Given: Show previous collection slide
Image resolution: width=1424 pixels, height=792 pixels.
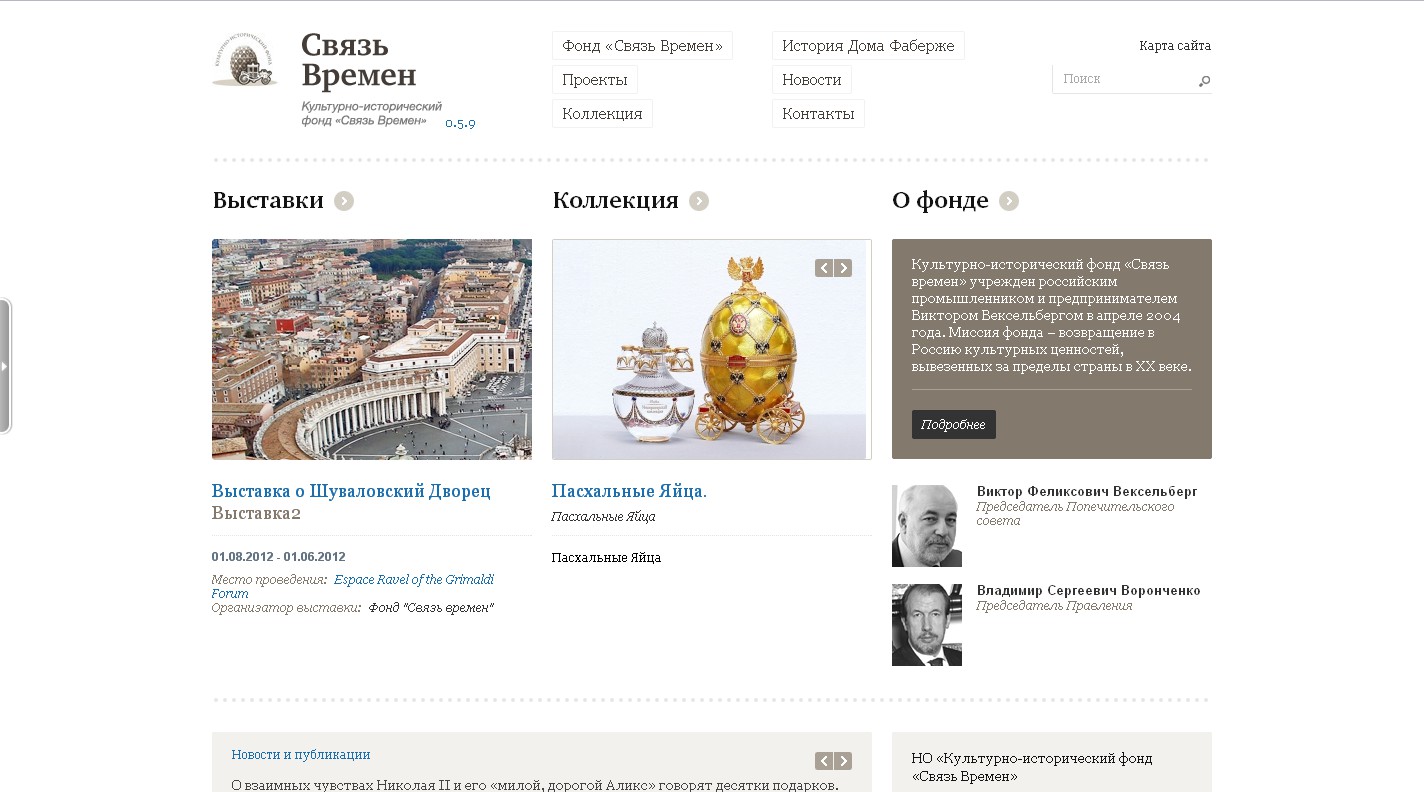Looking at the screenshot, I should [x=824, y=268].
